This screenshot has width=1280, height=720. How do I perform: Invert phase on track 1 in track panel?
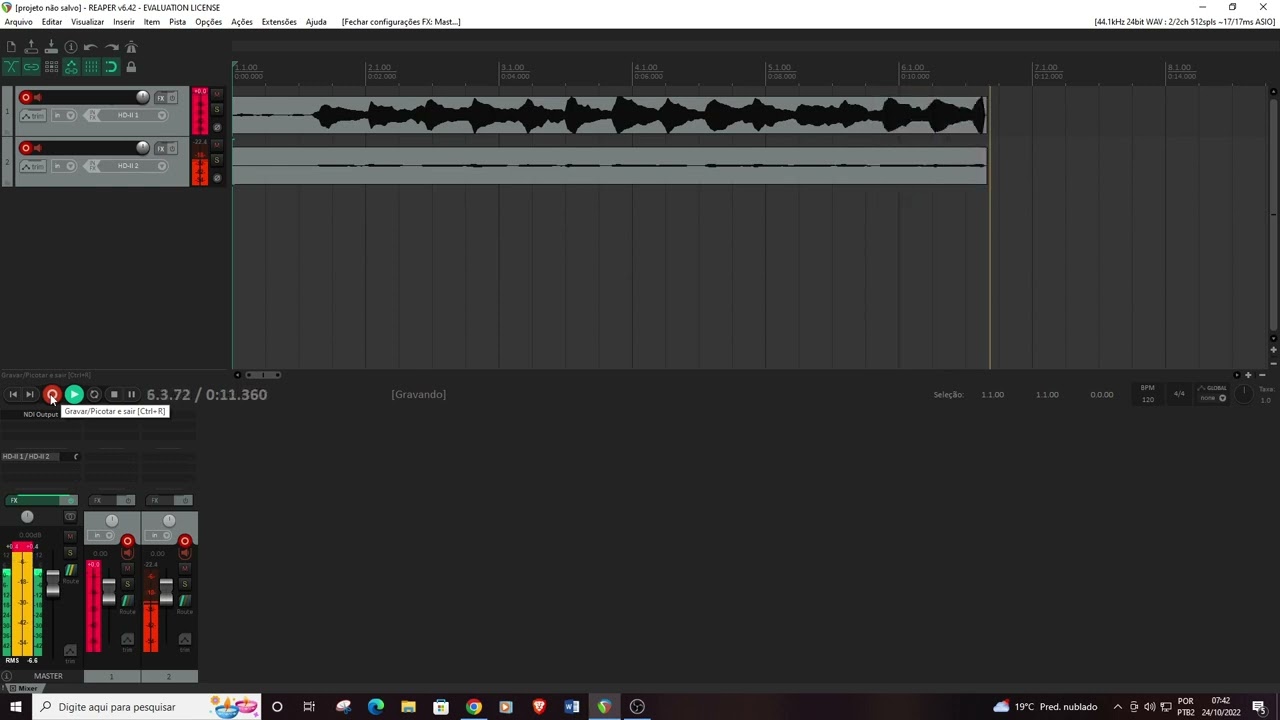[x=217, y=127]
